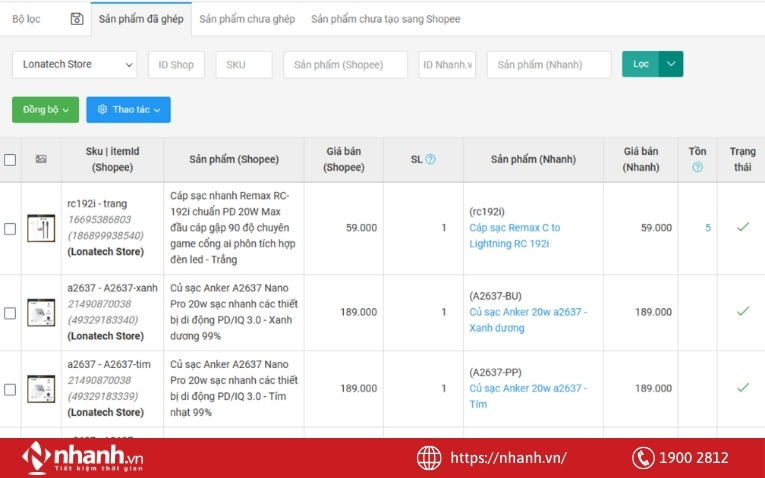This screenshot has height=478, width=765.
Task: Click the A2637-xanh product thumbnail
Action: coord(41,313)
